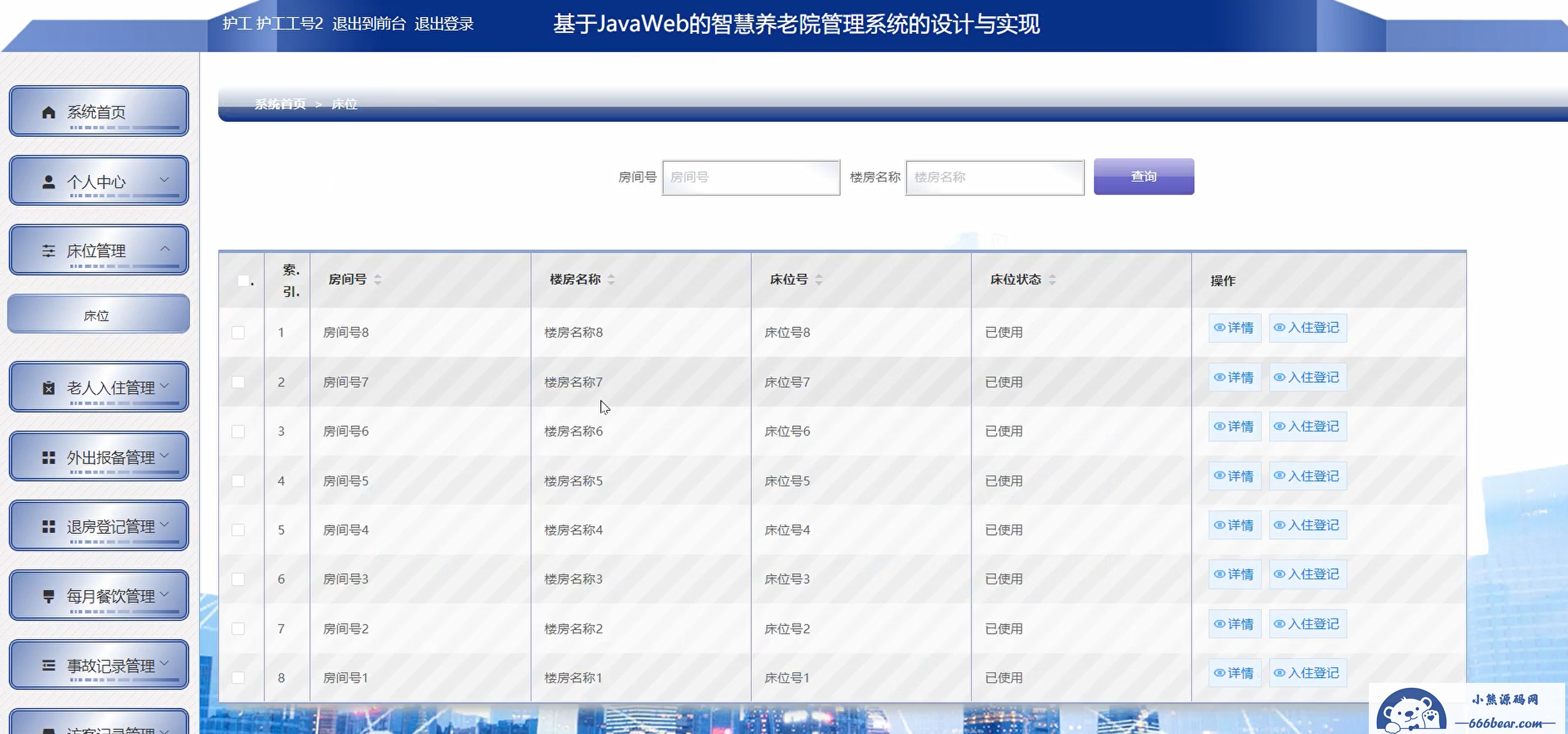Open the 退房登记管理 sidebar menu

99,526
